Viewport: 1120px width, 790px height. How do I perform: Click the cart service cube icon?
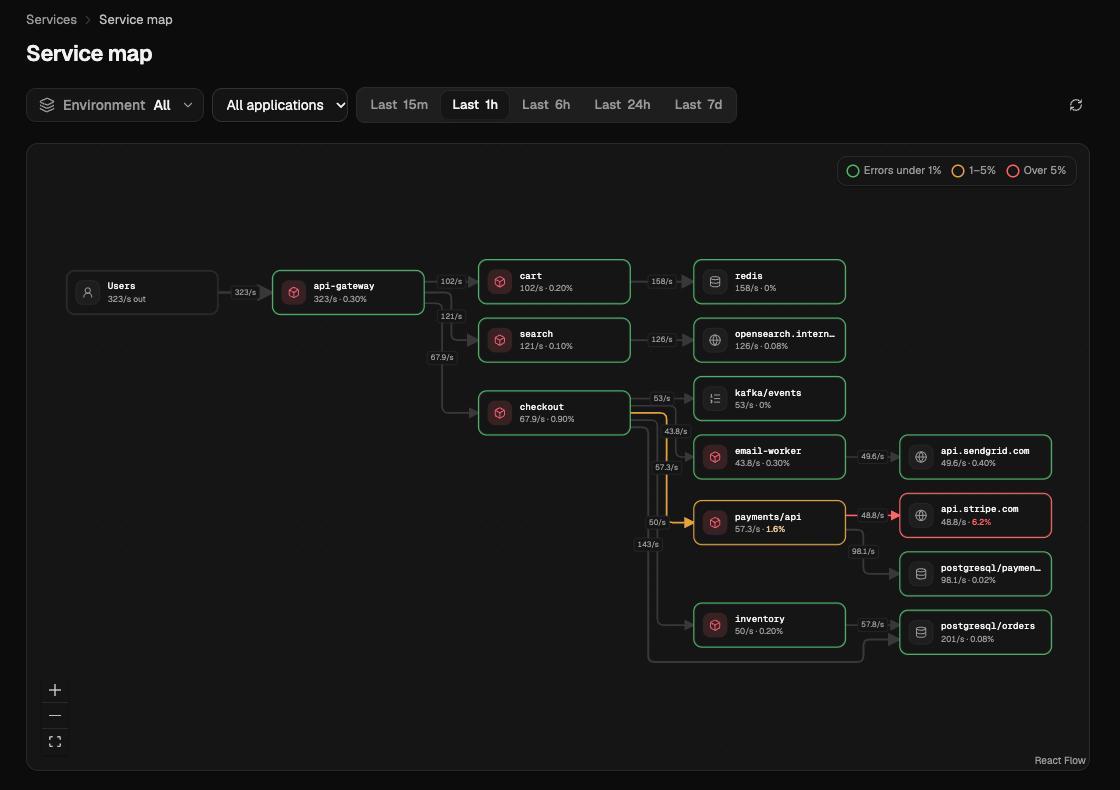(500, 281)
